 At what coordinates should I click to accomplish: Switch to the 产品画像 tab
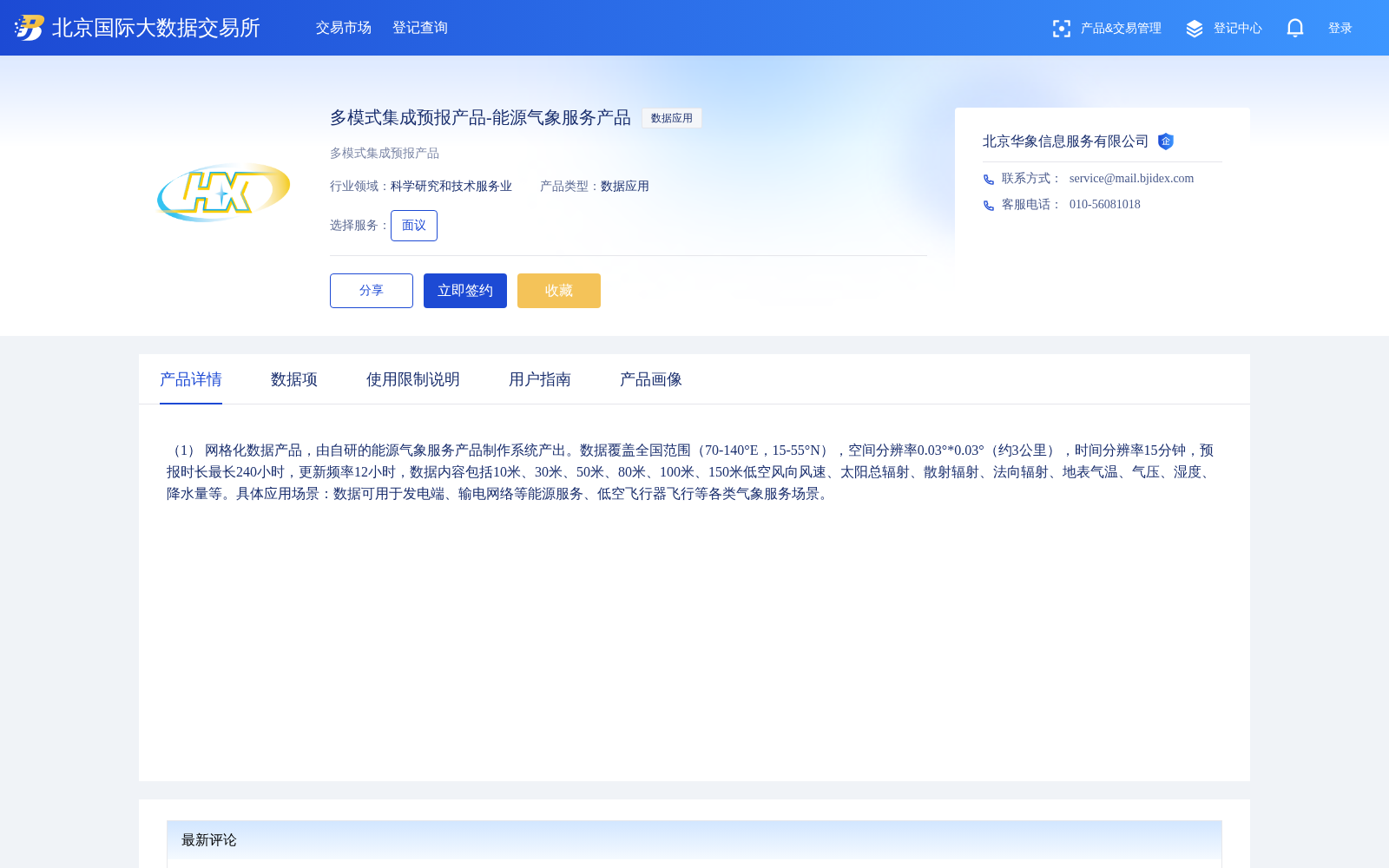[x=651, y=379]
